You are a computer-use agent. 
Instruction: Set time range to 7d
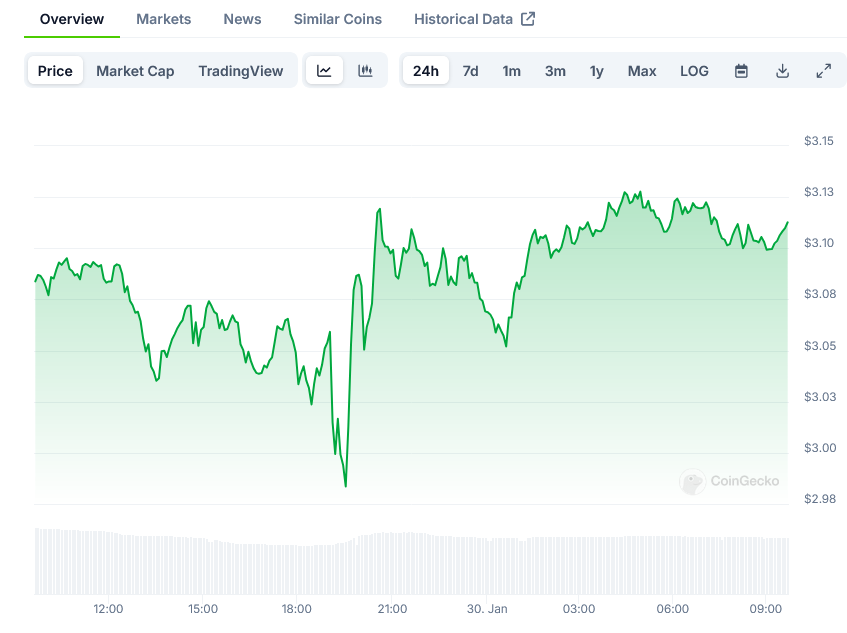470,71
